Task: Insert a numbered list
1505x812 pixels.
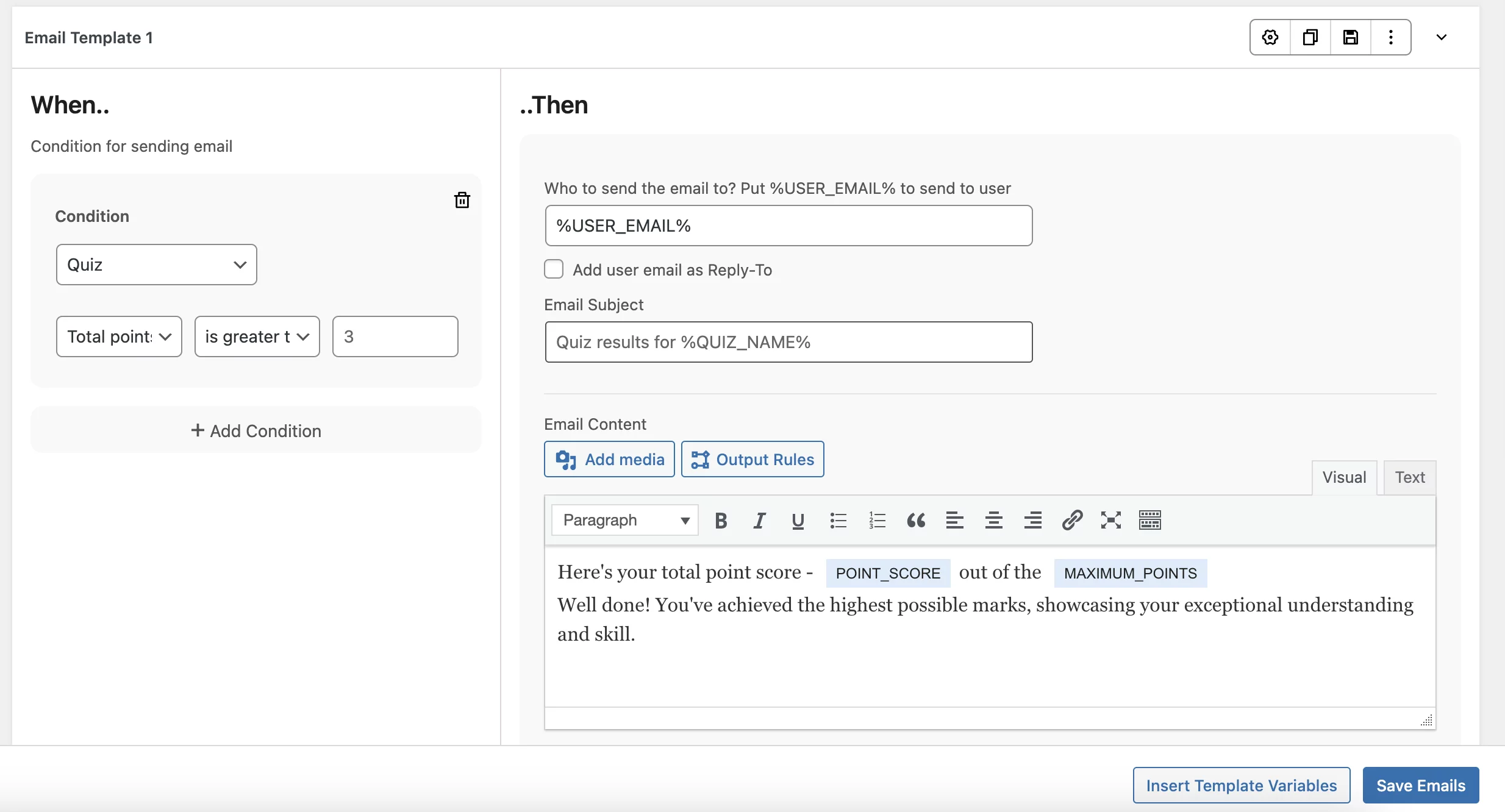Action: click(x=877, y=521)
